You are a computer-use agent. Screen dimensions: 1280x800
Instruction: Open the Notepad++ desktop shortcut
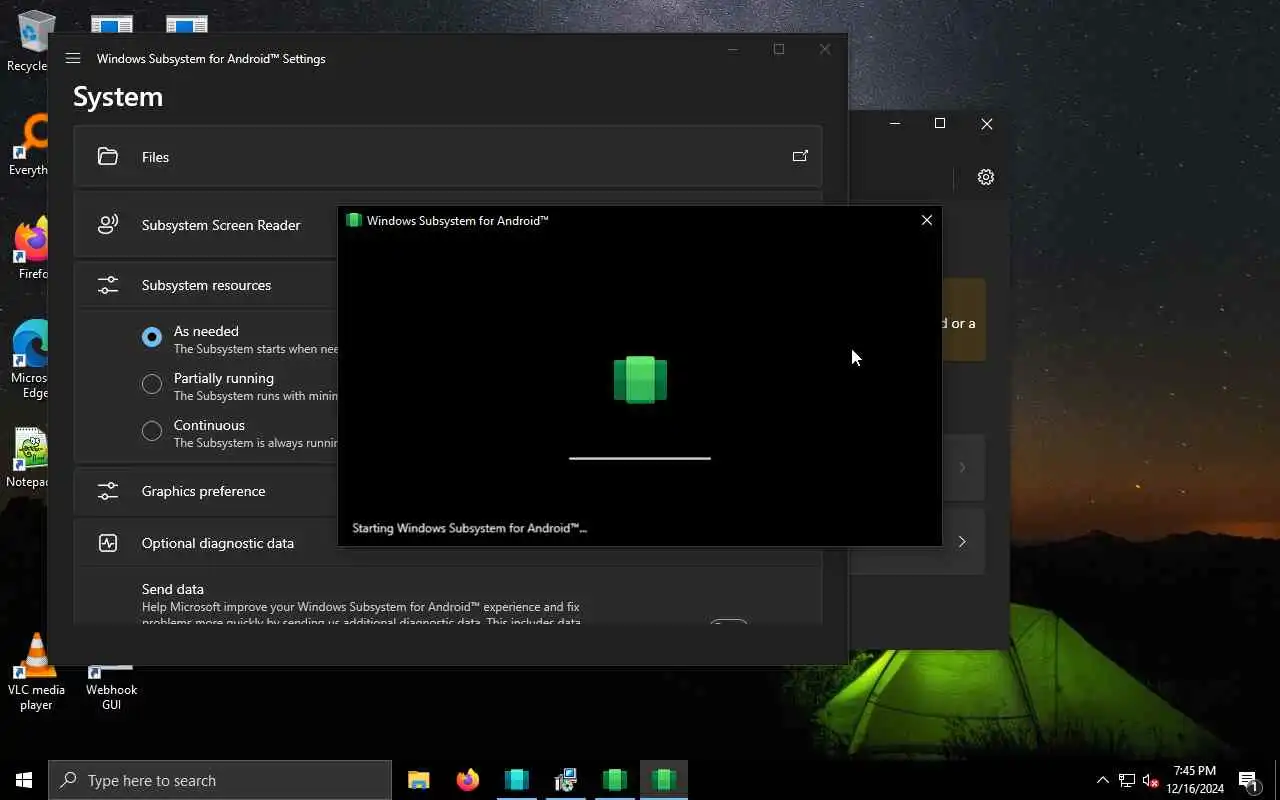coord(30,458)
